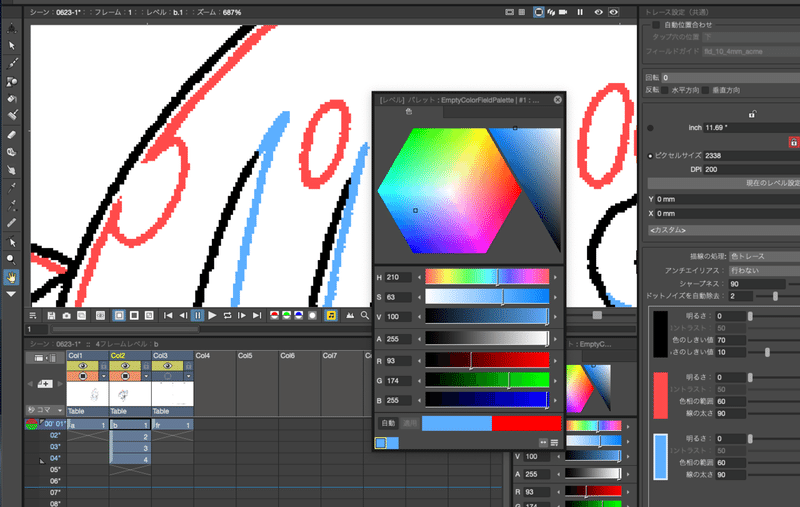This screenshot has width=800, height=507.
Task: Click the black trace color swatch
Action: pos(661,334)
